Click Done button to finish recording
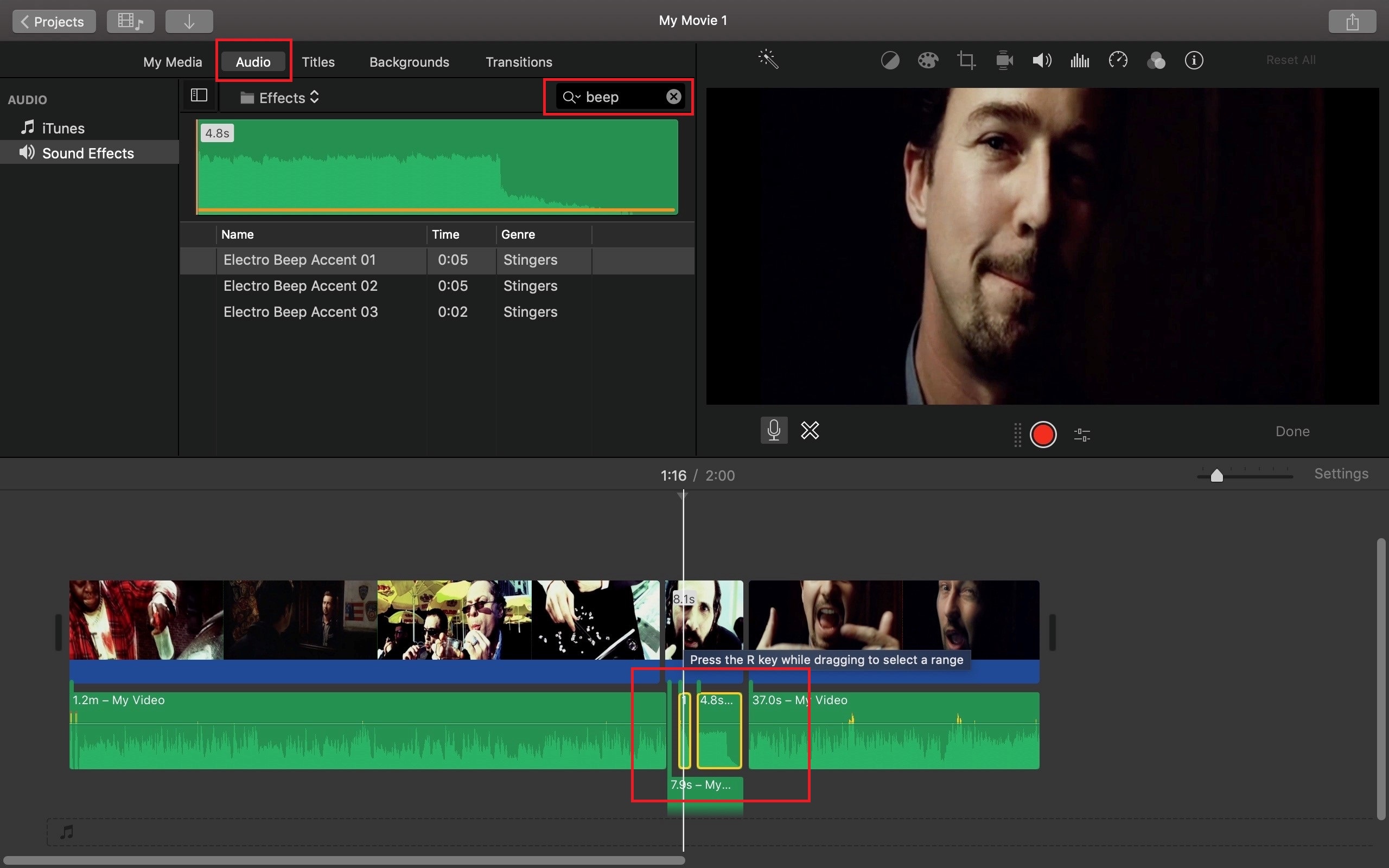Viewport: 1389px width, 868px height. click(x=1293, y=431)
